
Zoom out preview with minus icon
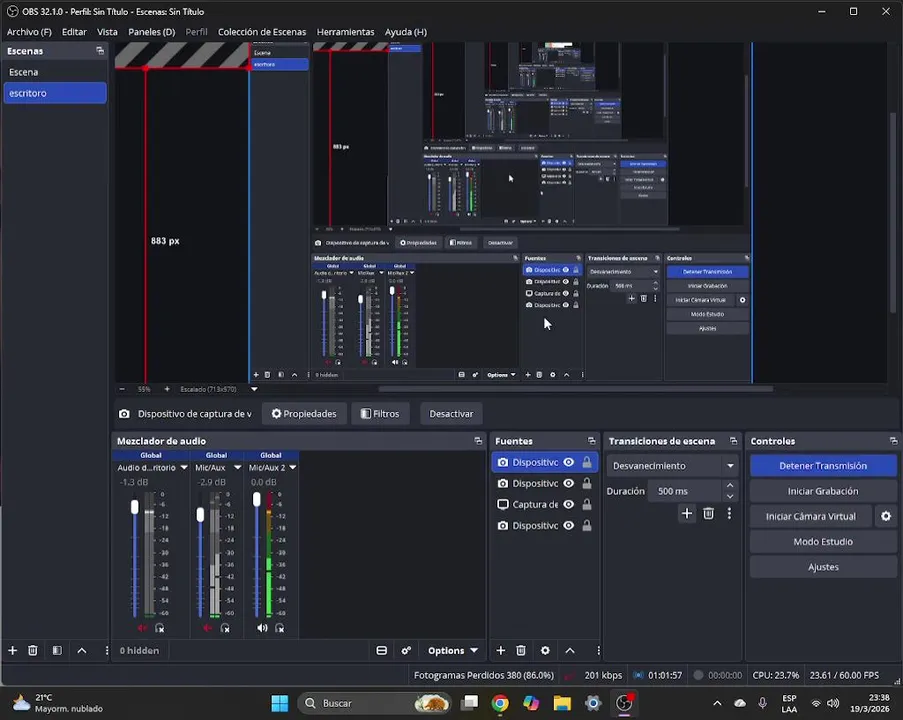coord(122,389)
